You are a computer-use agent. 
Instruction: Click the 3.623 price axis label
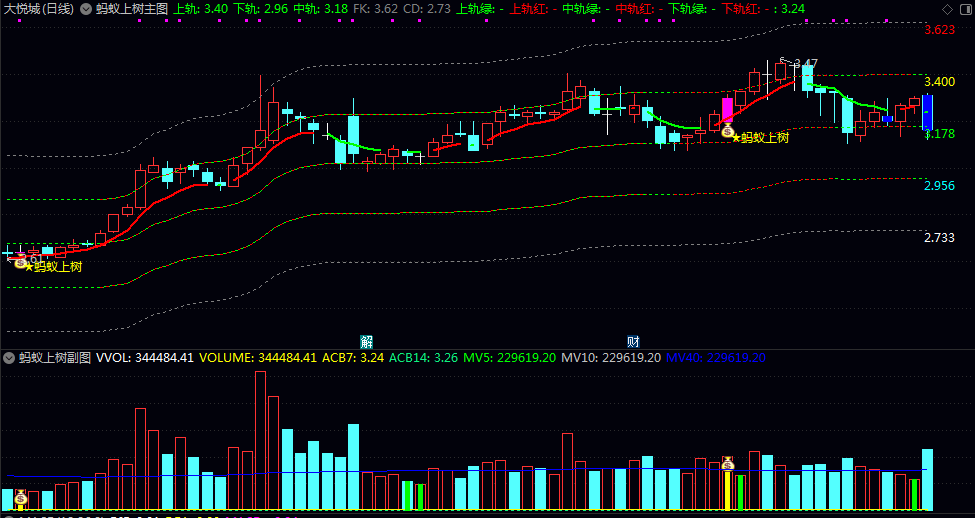pyautogui.click(x=940, y=30)
